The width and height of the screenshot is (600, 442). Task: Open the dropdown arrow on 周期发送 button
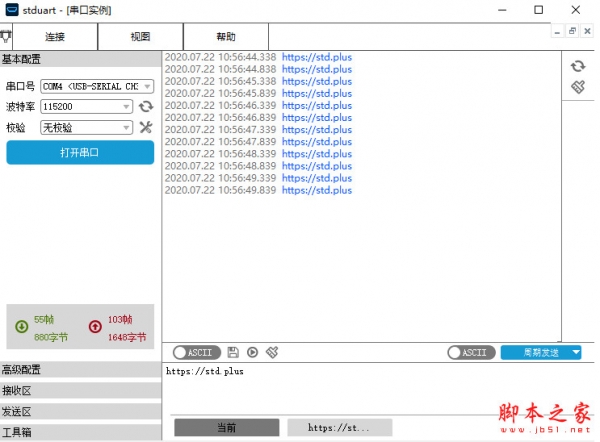coord(576,352)
